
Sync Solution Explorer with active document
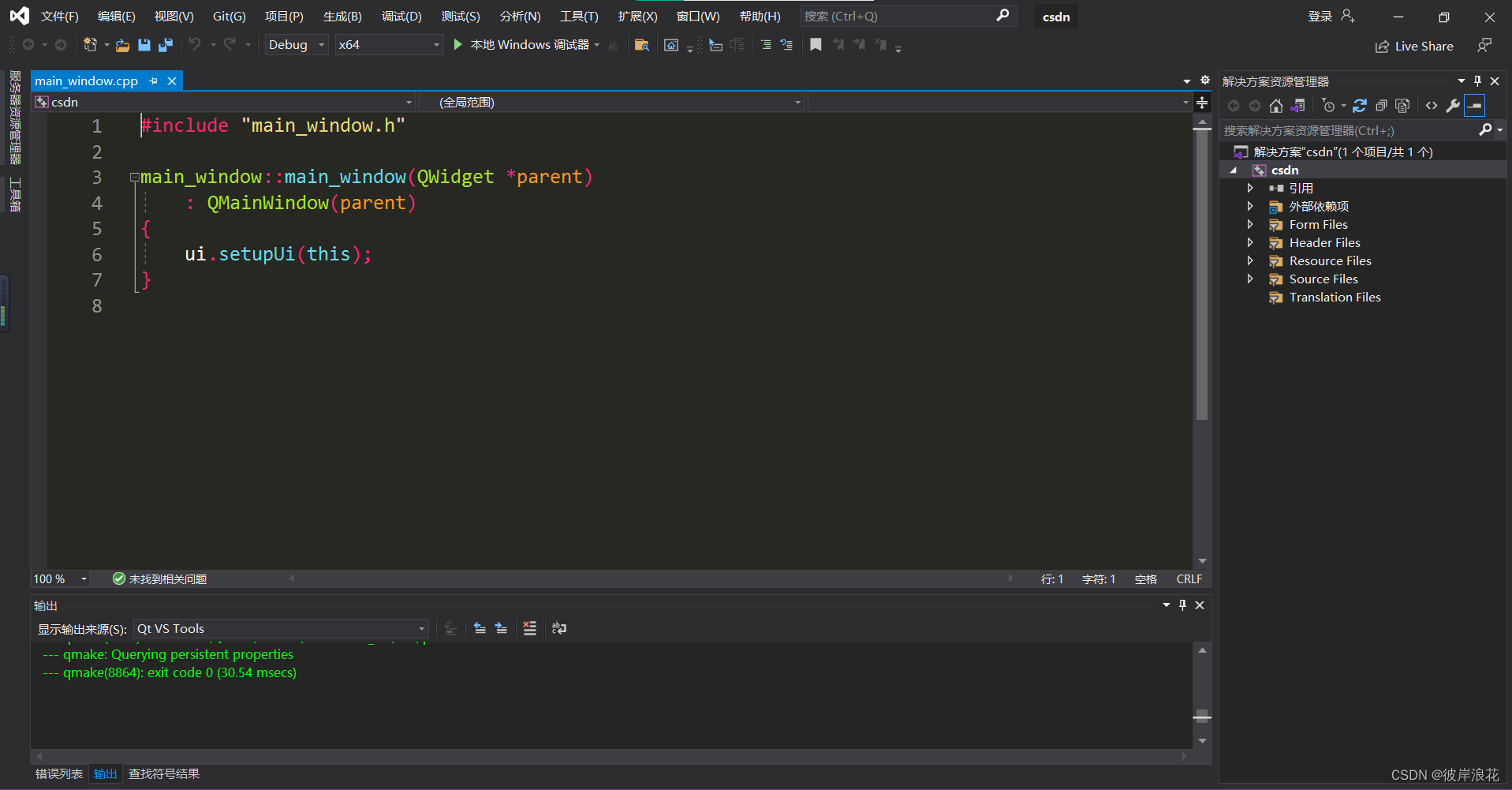[1299, 105]
